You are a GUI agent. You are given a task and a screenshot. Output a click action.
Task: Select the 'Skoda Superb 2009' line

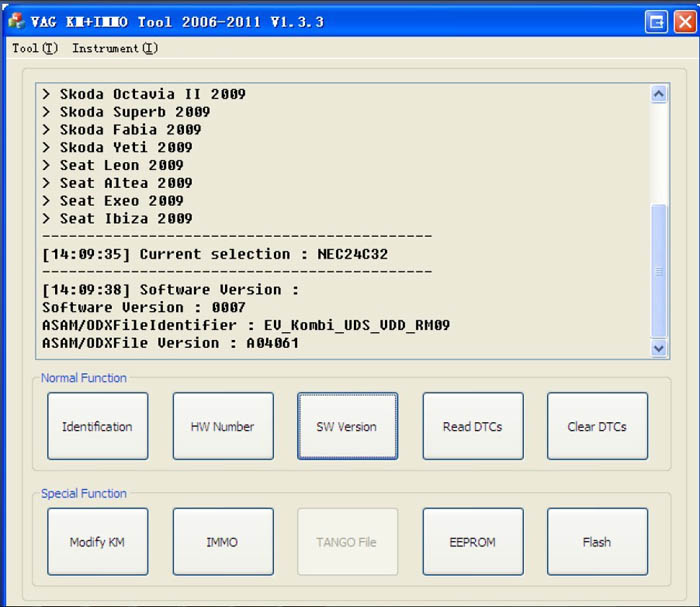pyautogui.click(x=126, y=112)
